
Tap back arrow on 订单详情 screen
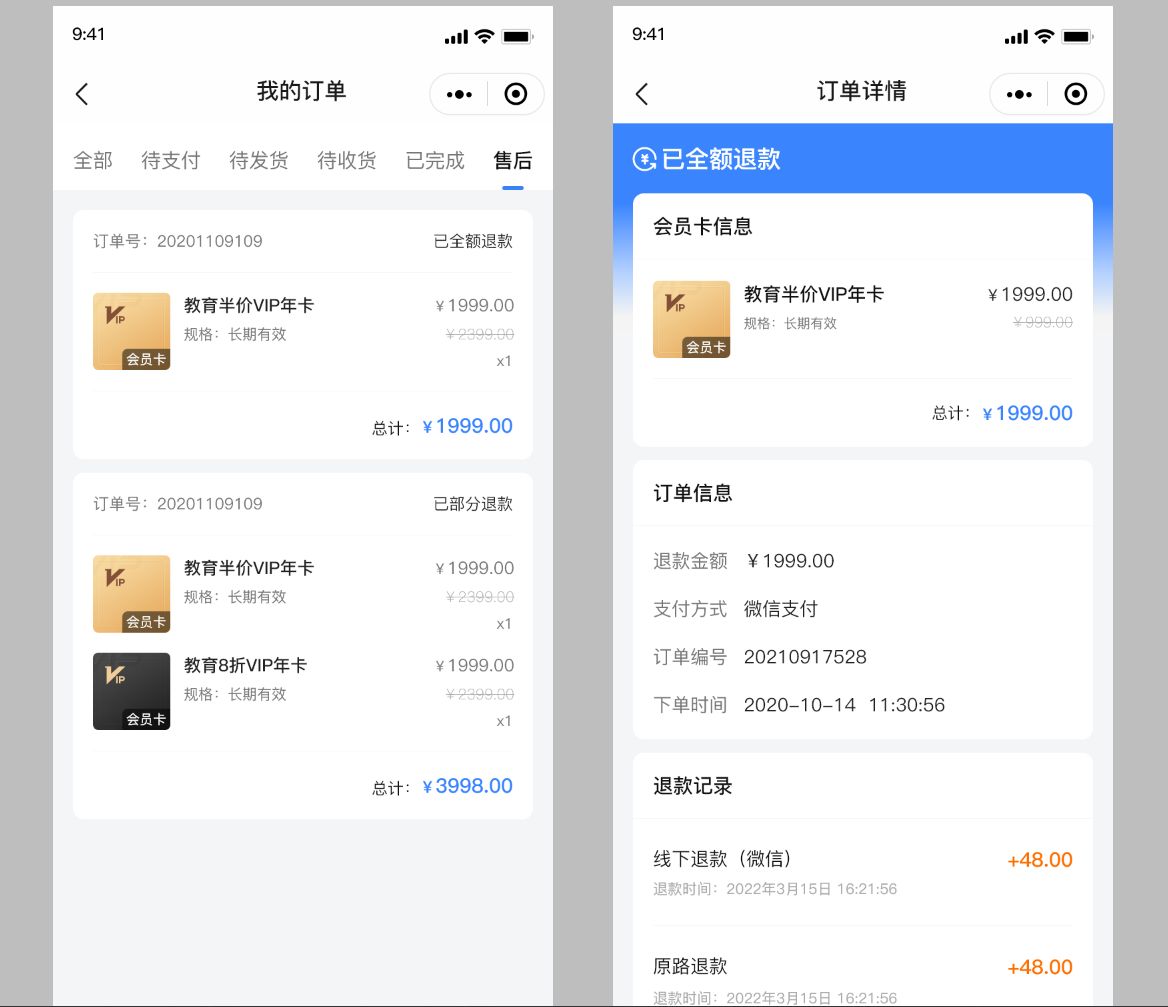642,94
